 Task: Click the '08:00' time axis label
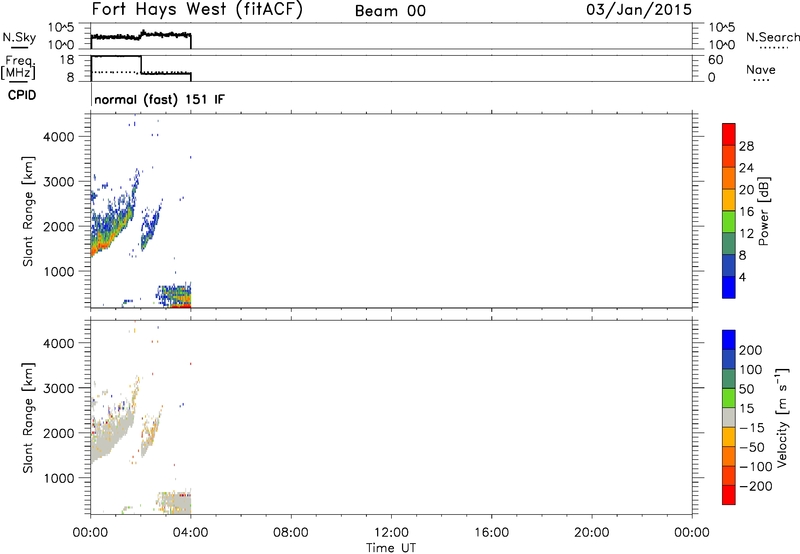pyautogui.click(x=291, y=533)
